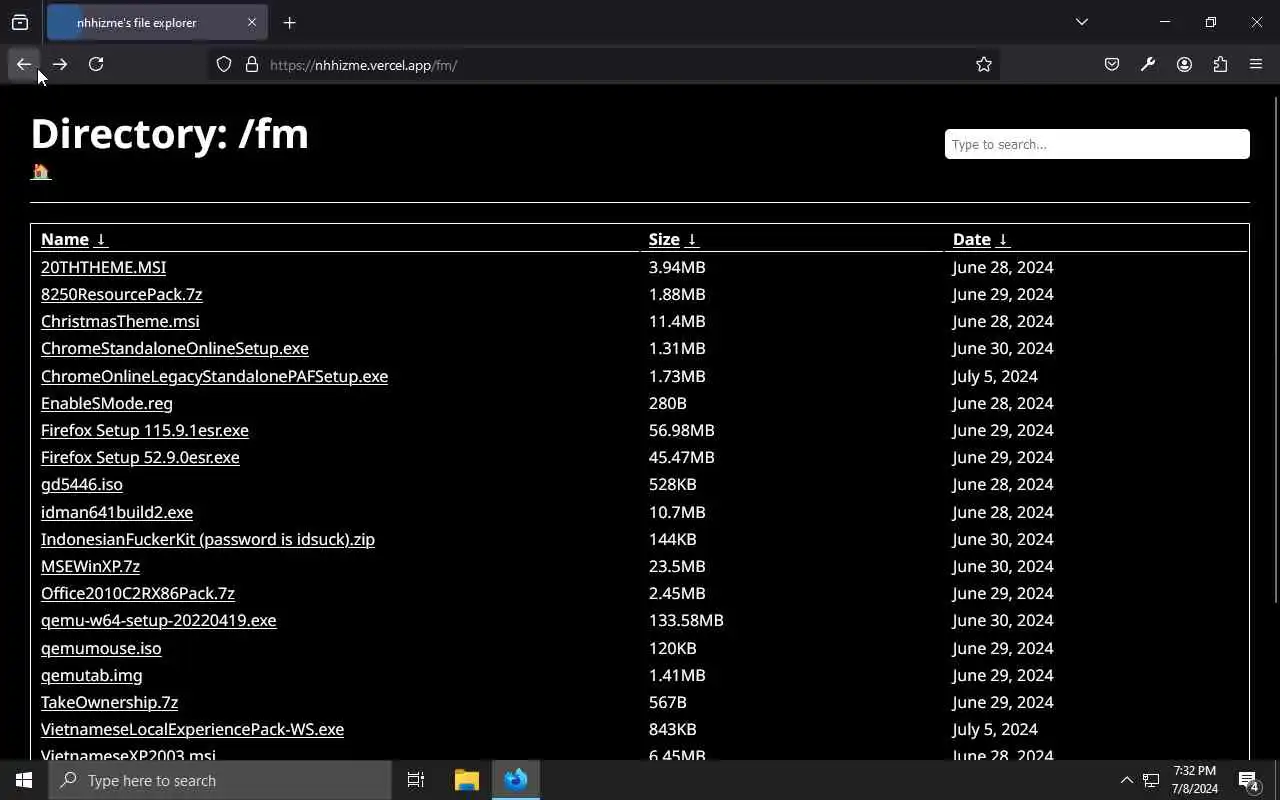Open the Windows Start menu
The image size is (1280, 800).
pyautogui.click(x=24, y=780)
